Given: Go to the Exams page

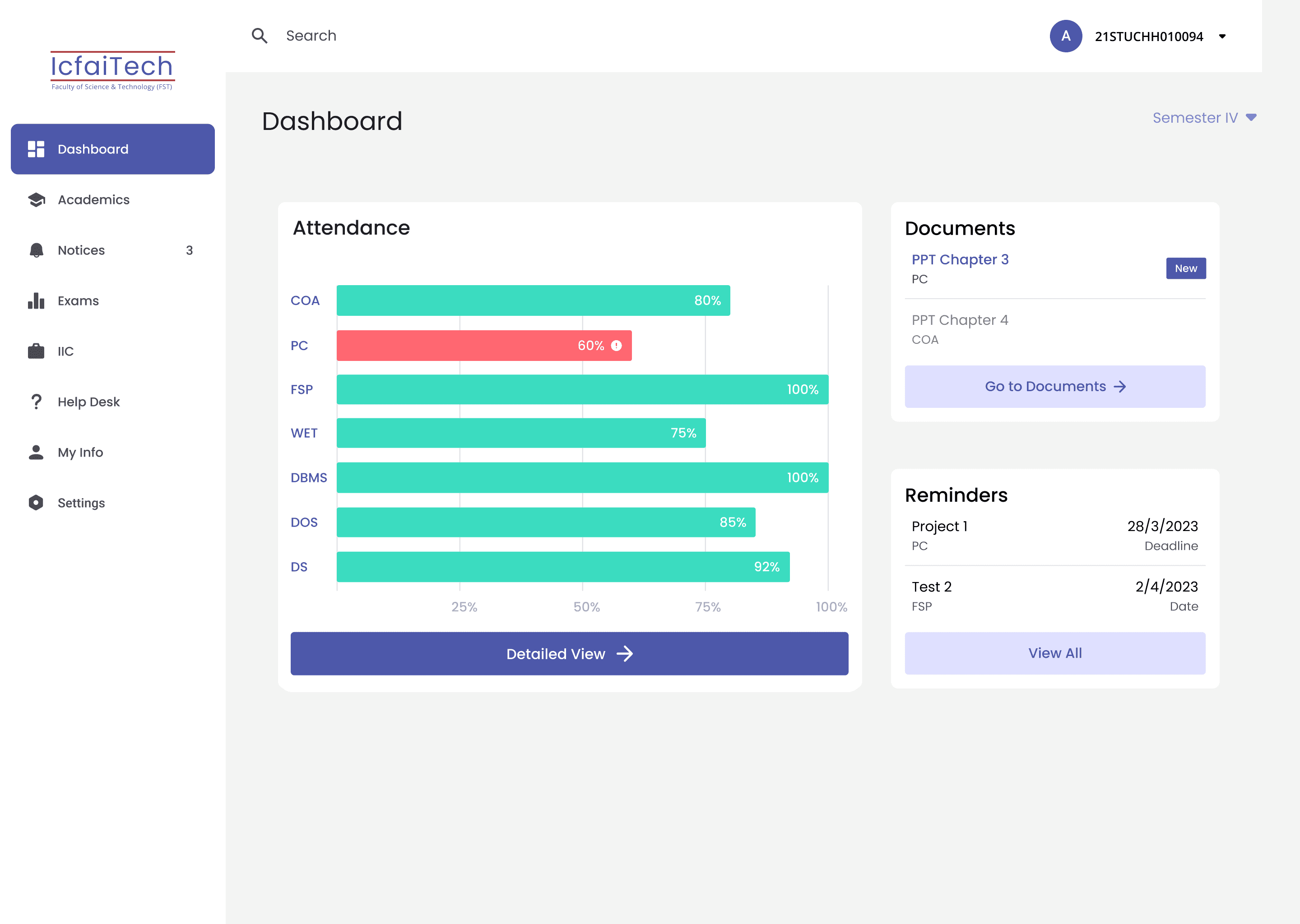Looking at the screenshot, I should click(x=113, y=300).
